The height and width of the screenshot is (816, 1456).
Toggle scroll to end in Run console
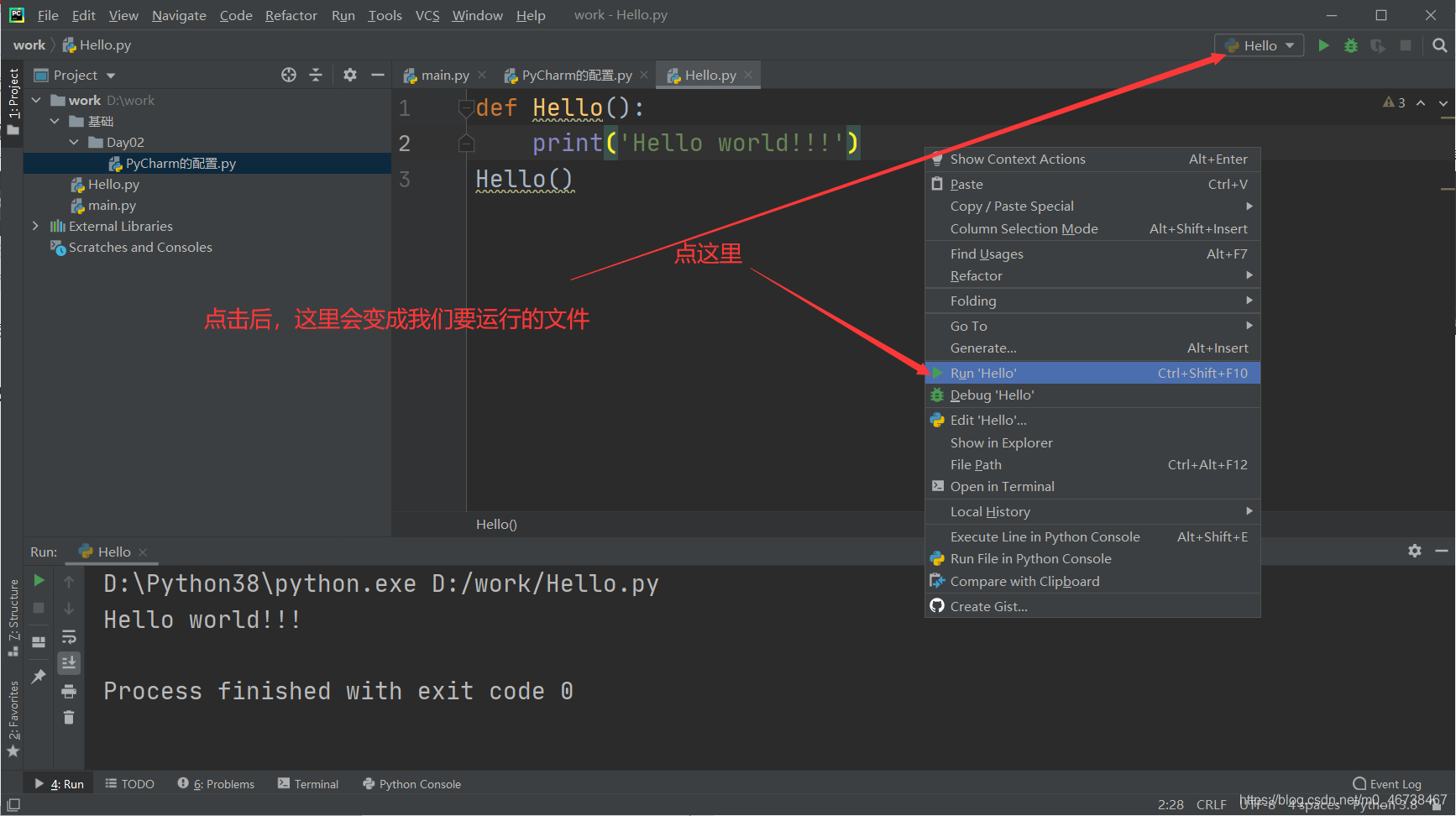coord(69,663)
